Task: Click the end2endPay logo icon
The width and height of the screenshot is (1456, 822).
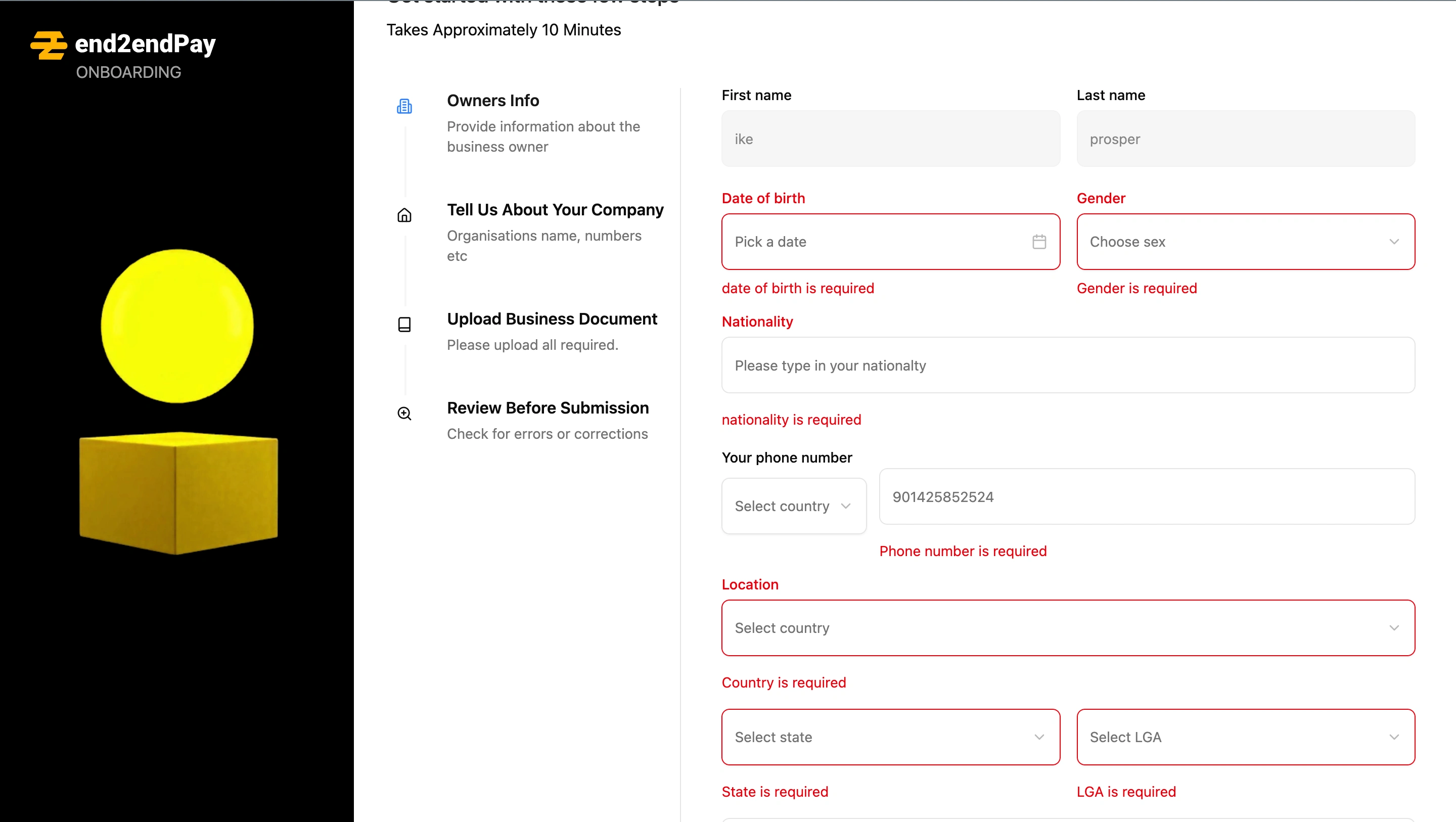Action: coord(49,45)
